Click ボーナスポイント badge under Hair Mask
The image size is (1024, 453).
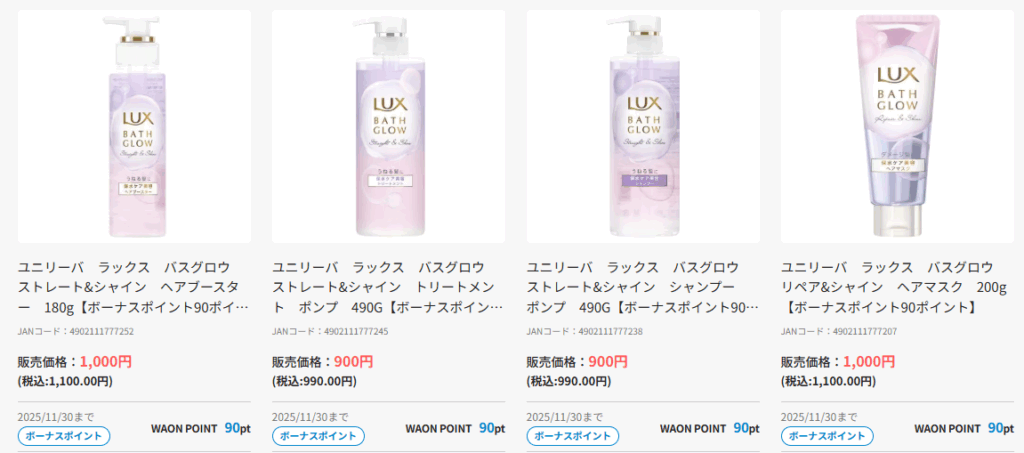827,436
